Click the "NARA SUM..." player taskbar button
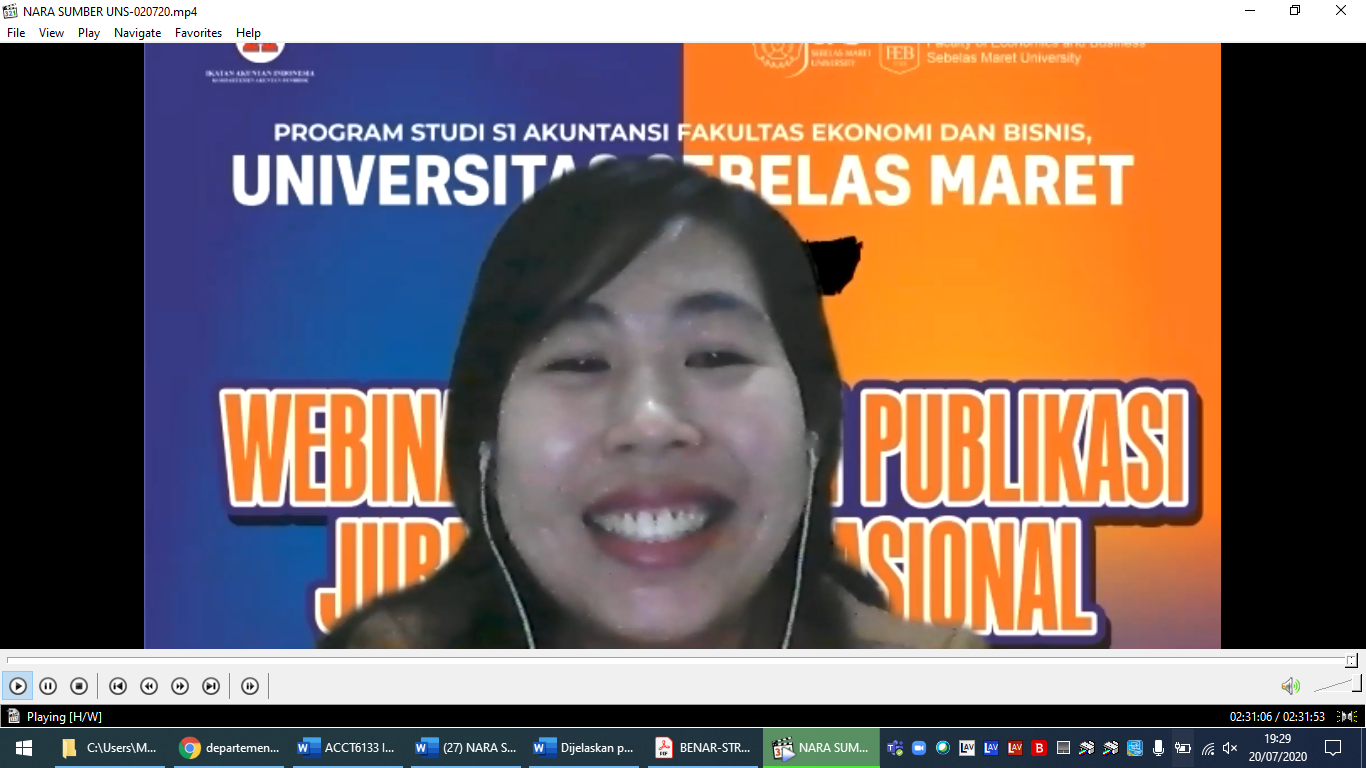This screenshot has width=1366, height=768. tap(821, 748)
